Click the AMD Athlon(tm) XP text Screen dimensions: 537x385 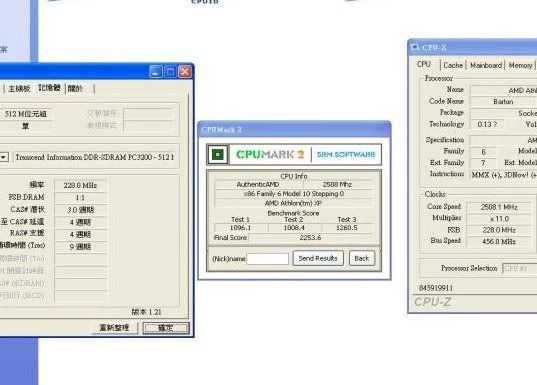tap(294, 203)
